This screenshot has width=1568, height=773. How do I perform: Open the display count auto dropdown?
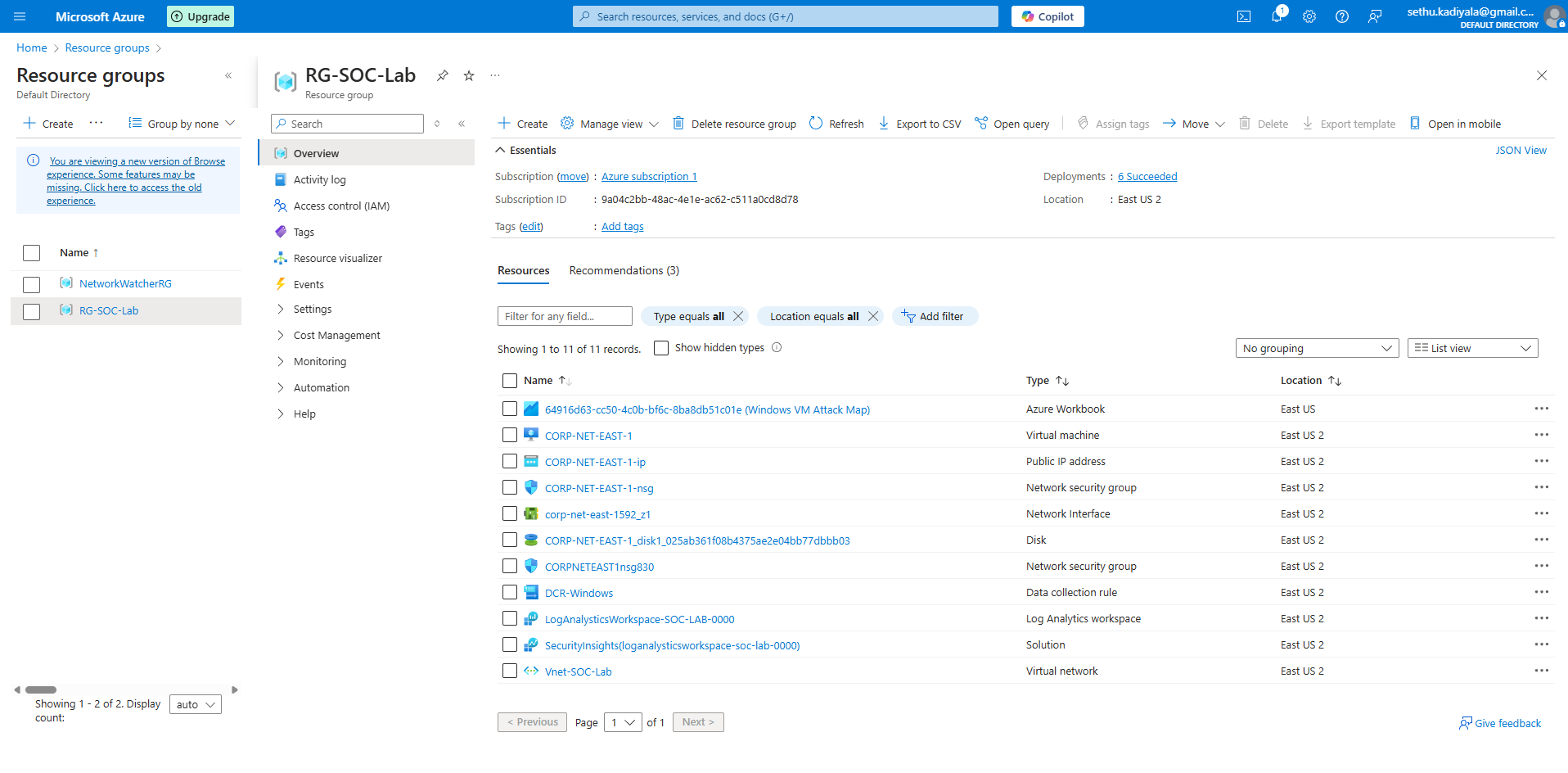click(x=195, y=704)
